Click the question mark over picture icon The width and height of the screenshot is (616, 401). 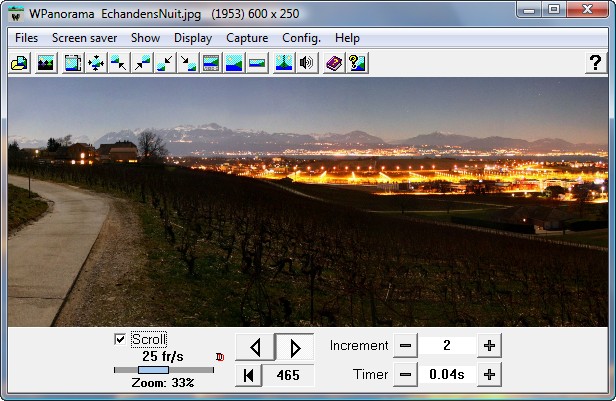click(x=357, y=63)
